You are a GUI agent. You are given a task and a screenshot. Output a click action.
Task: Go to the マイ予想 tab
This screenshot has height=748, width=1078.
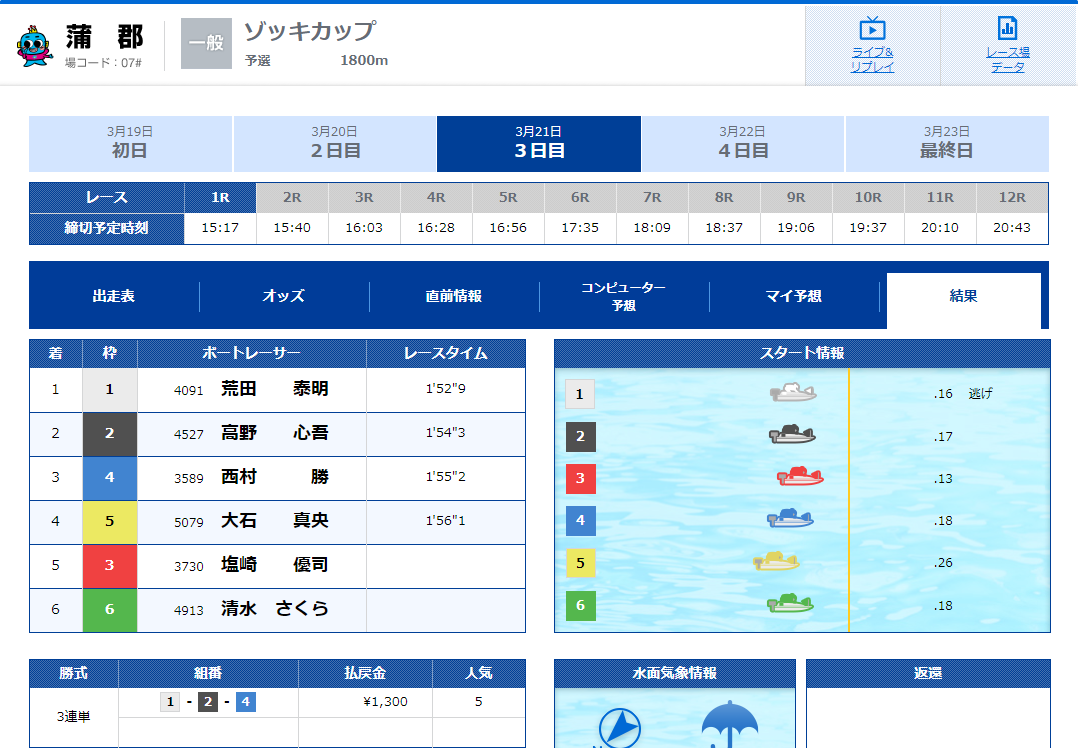coord(794,296)
